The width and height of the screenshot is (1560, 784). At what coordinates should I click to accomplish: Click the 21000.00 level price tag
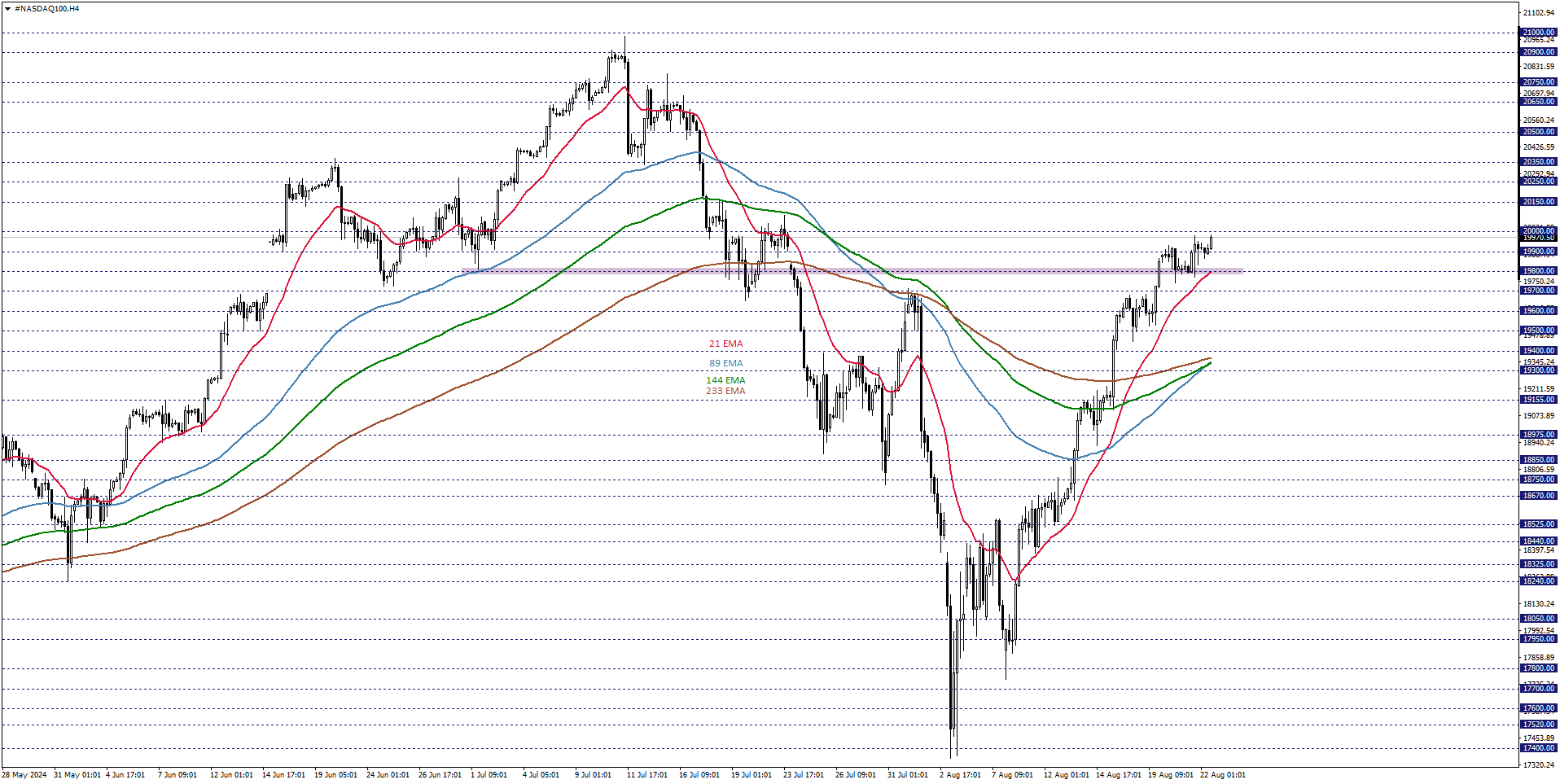click(1538, 33)
